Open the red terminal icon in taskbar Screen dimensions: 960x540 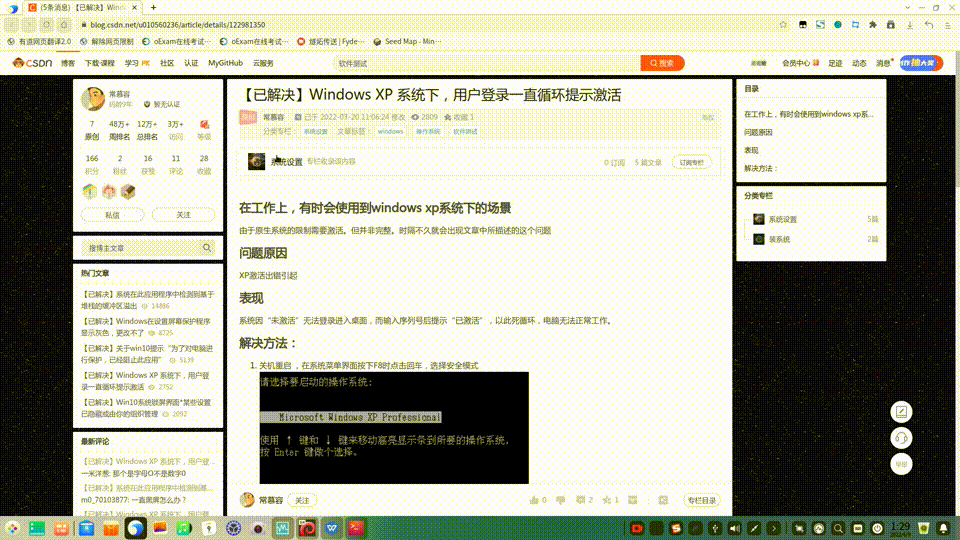[356, 528]
